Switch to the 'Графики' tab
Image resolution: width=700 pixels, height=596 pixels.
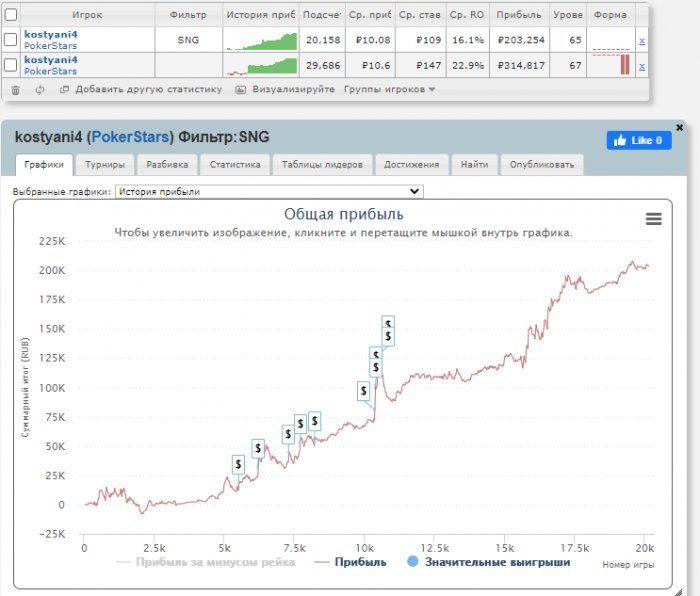pos(44,165)
